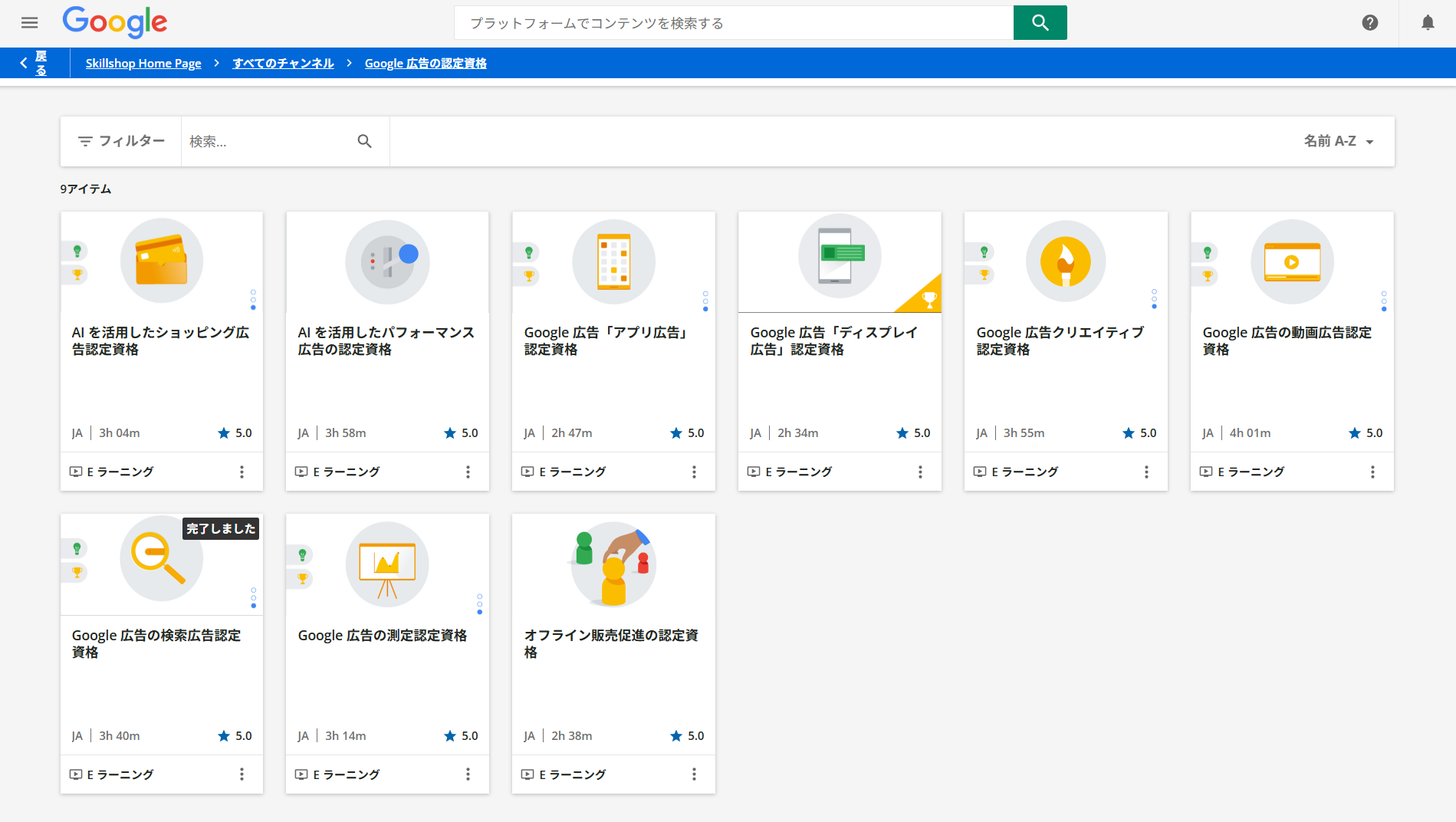Open more options for 動画広告 card

pyautogui.click(x=1372, y=472)
